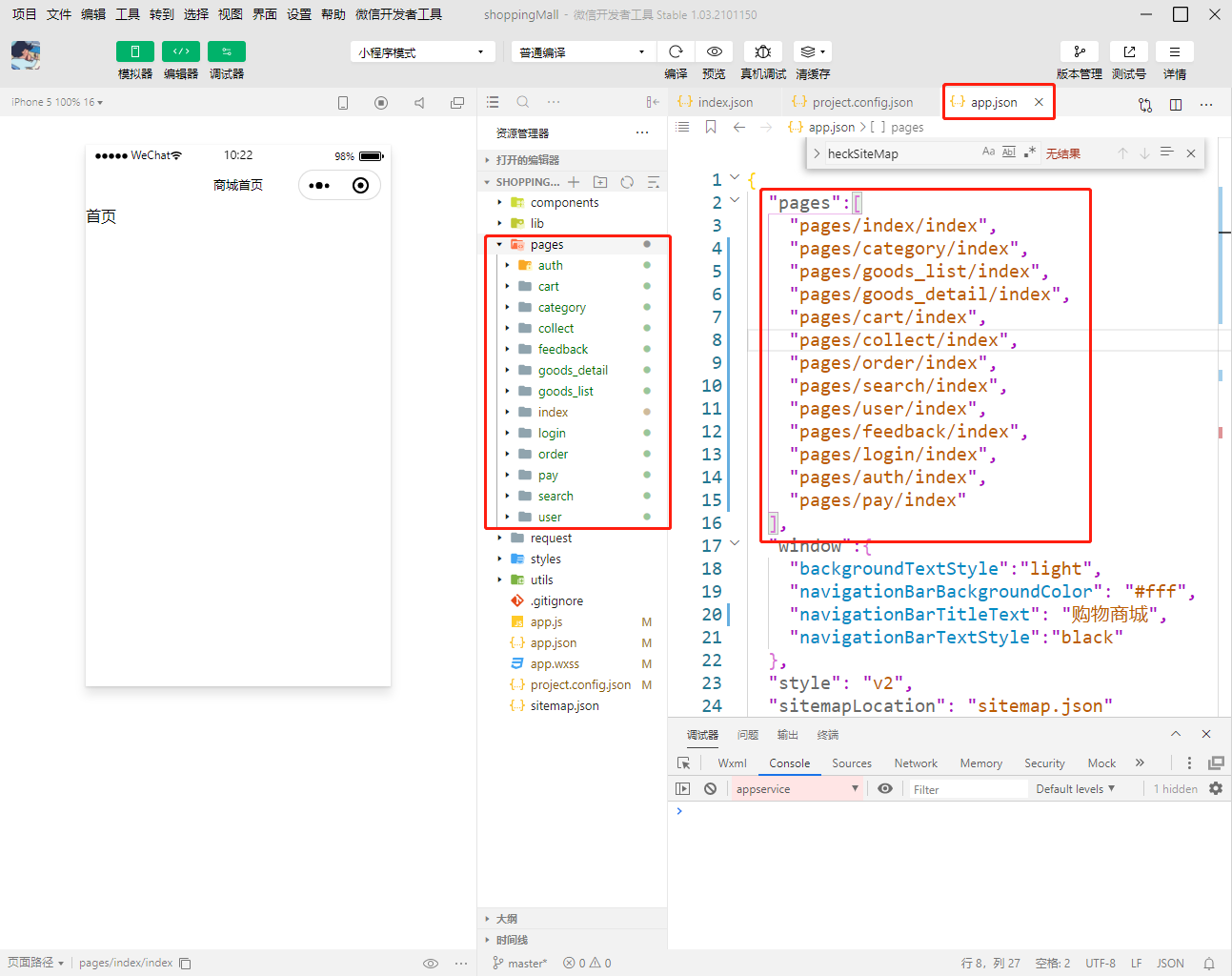Open Wxml tab in debugger
The height and width of the screenshot is (976, 1232).
732,763
